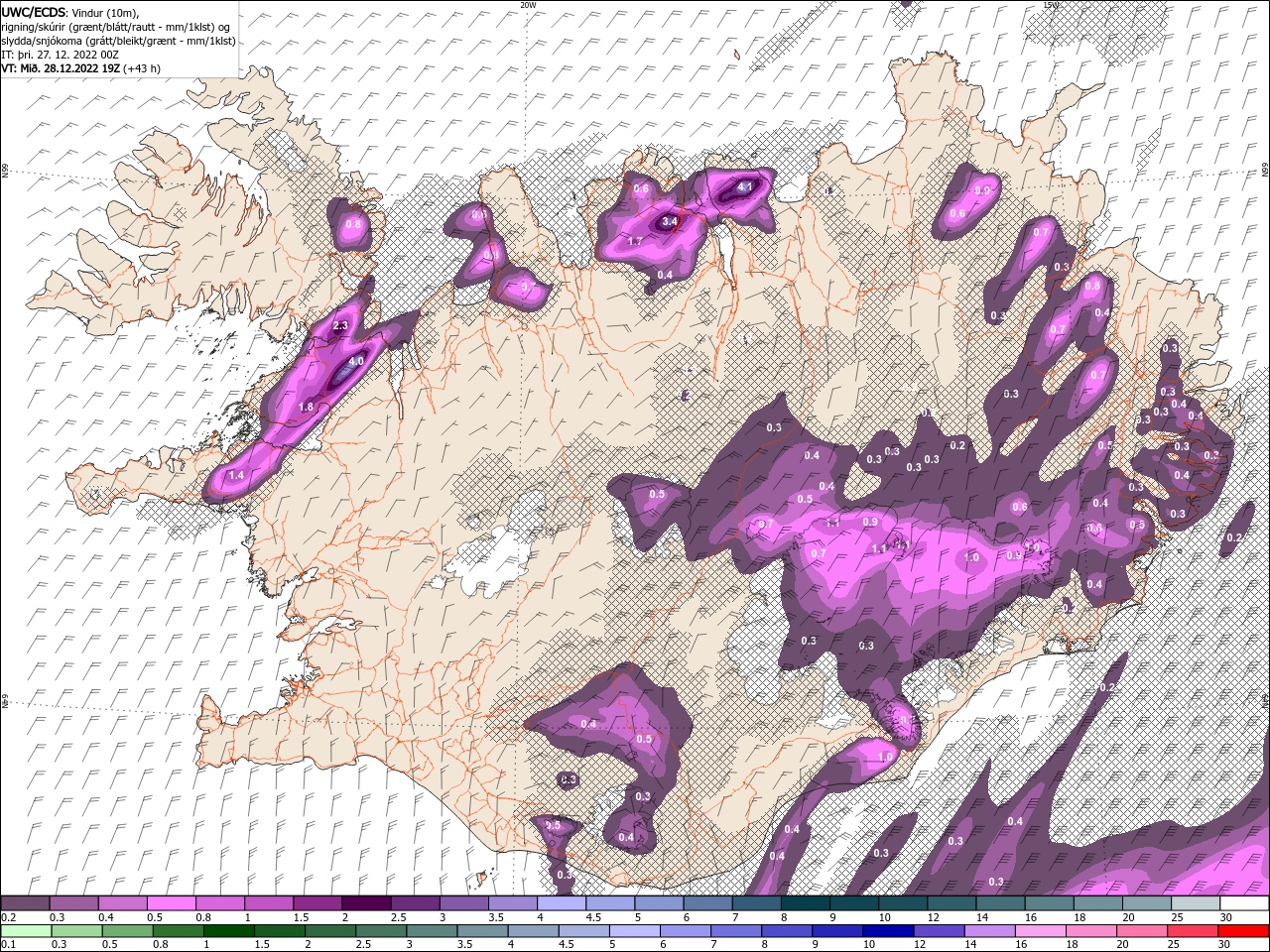Pick the dark green 1–1.5 swatch in bottom legend row
Viewport: 1270px width, 952px height.
227,930
